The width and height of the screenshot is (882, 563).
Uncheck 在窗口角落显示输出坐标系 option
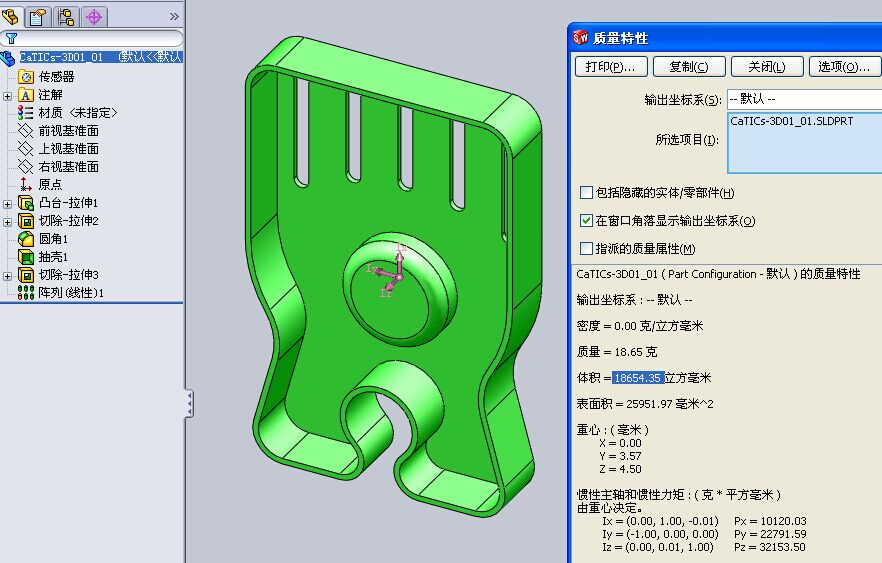[587, 221]
